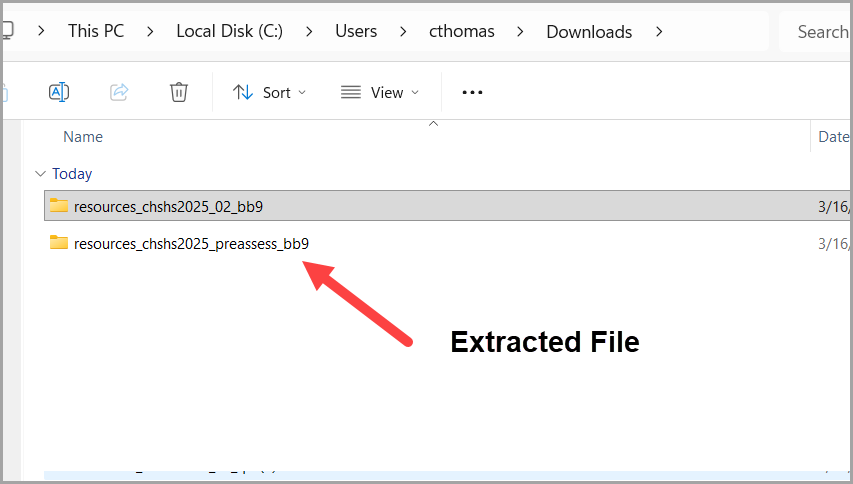Click the resources_chshs2025_02_bb9 folder icon
The image size is (853, 484).
point(59,206)
